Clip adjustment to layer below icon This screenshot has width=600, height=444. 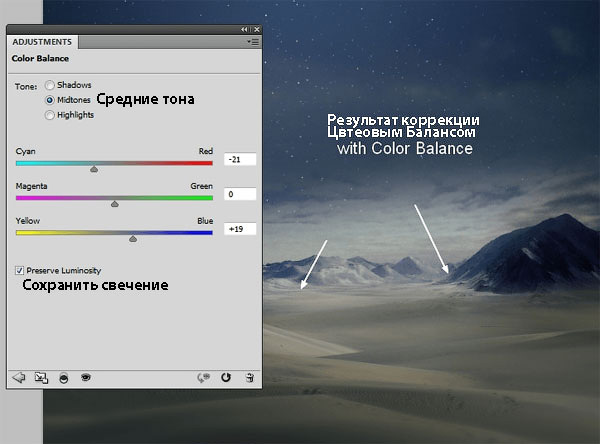(64, 378)
